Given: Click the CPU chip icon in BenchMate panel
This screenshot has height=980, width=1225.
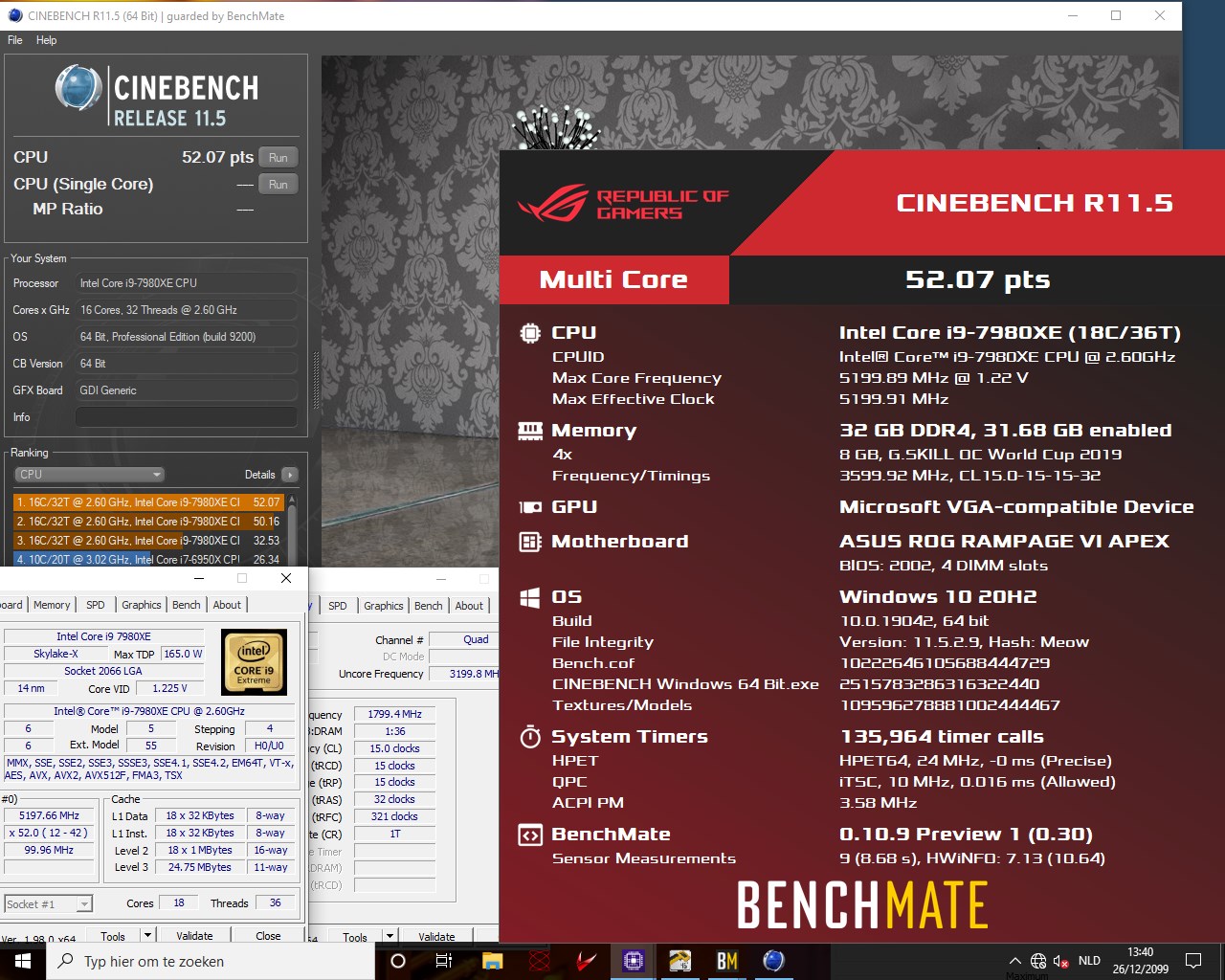Looking at the screenshot, I should 530,333.
